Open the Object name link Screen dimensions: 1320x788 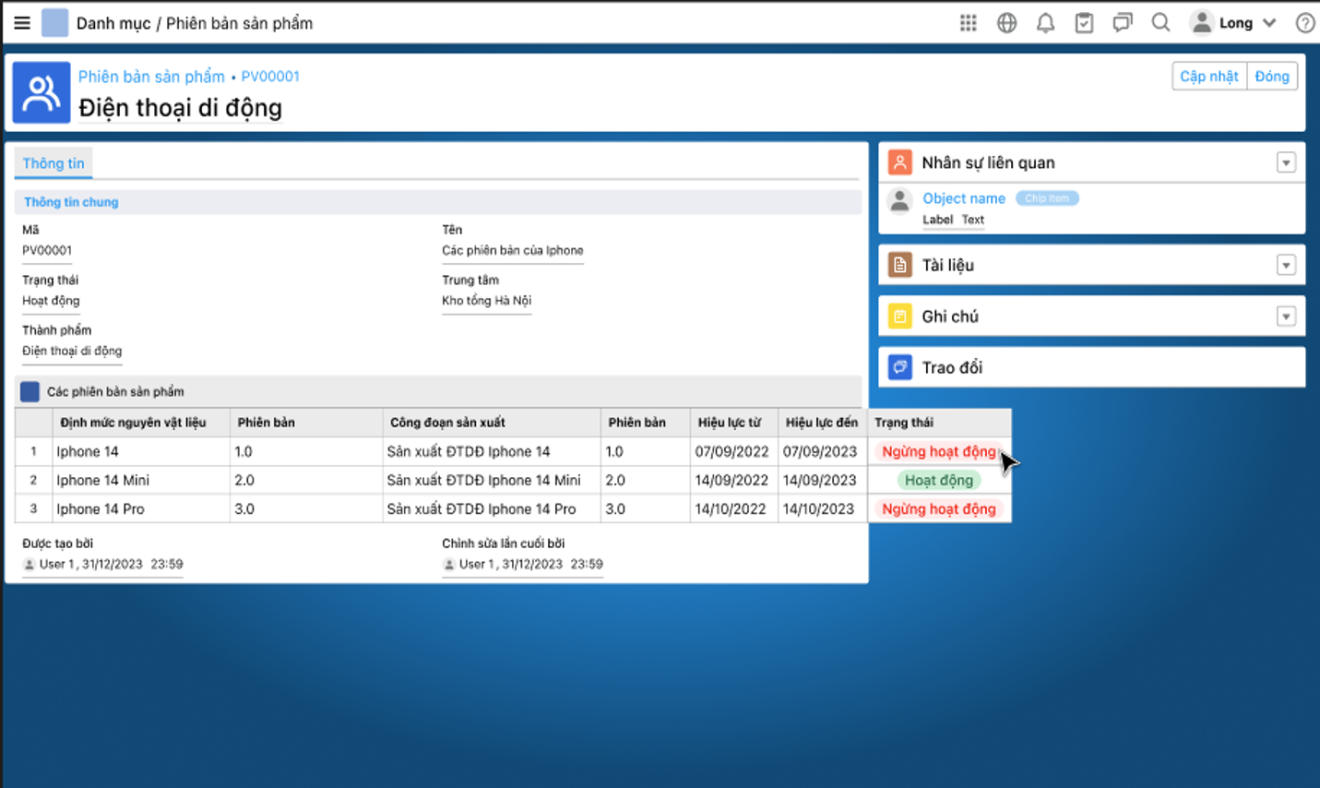(963, 198)
